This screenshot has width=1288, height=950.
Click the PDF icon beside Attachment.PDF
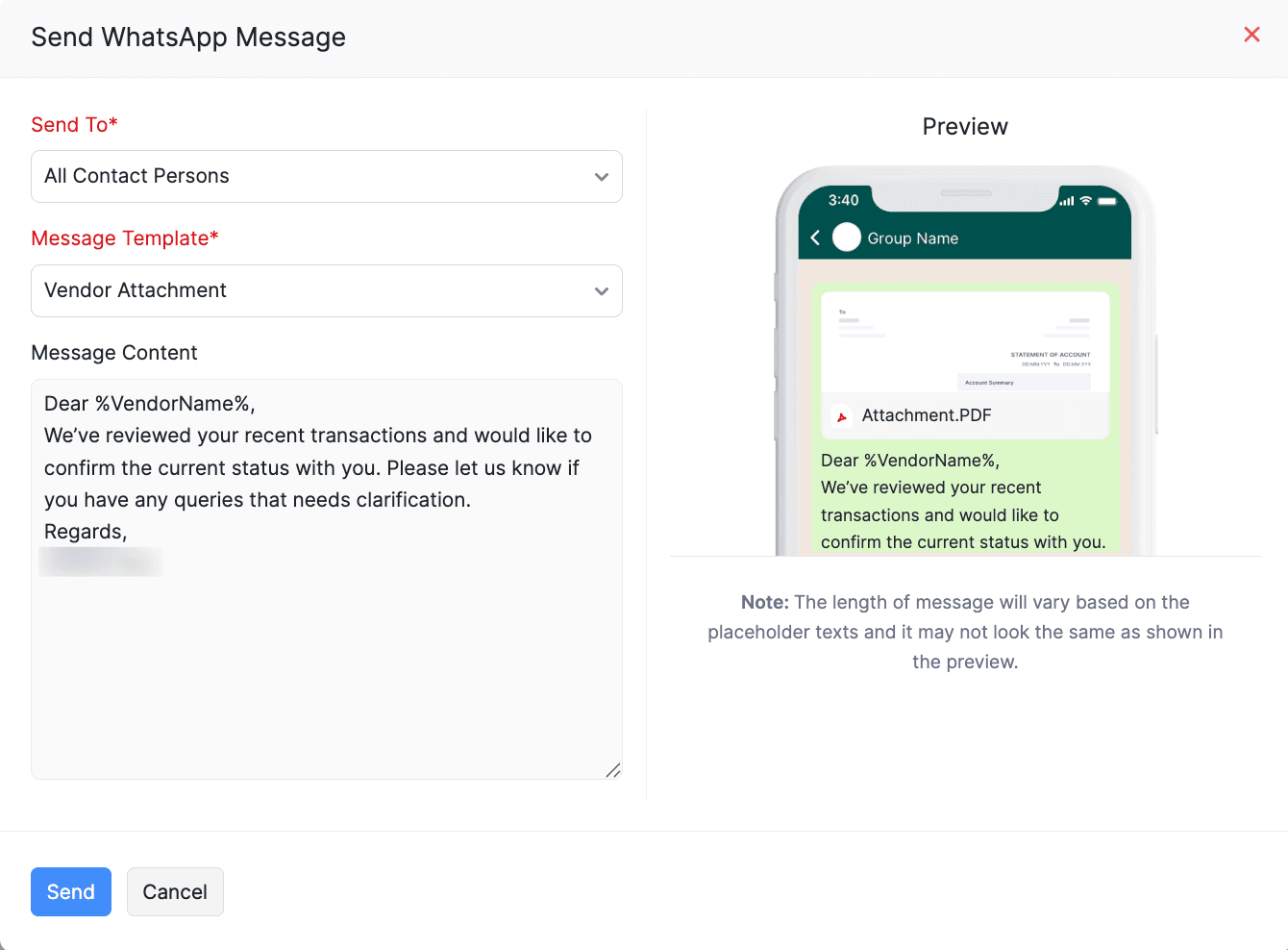point(840,415)
